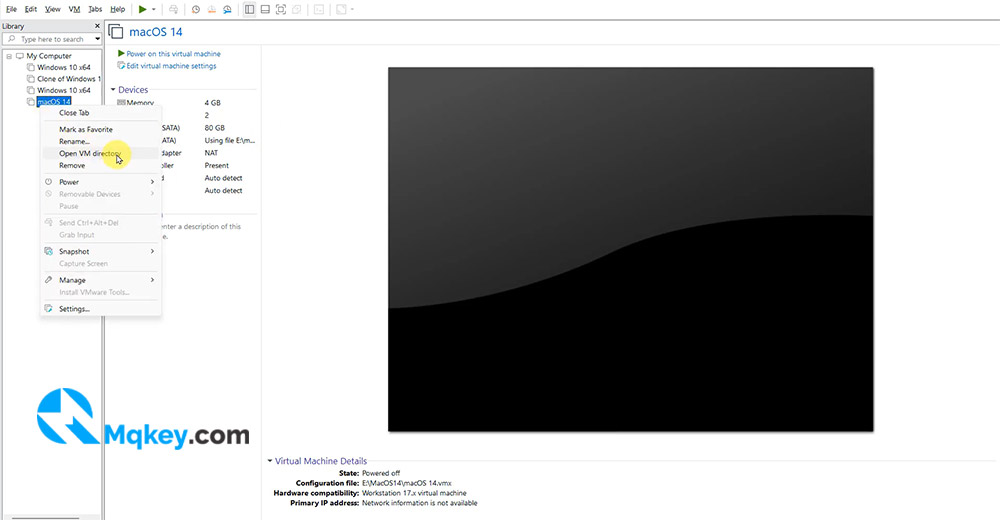Click the console view toolbar icon
Screen dimensions: 1000x520
(319, 10)
